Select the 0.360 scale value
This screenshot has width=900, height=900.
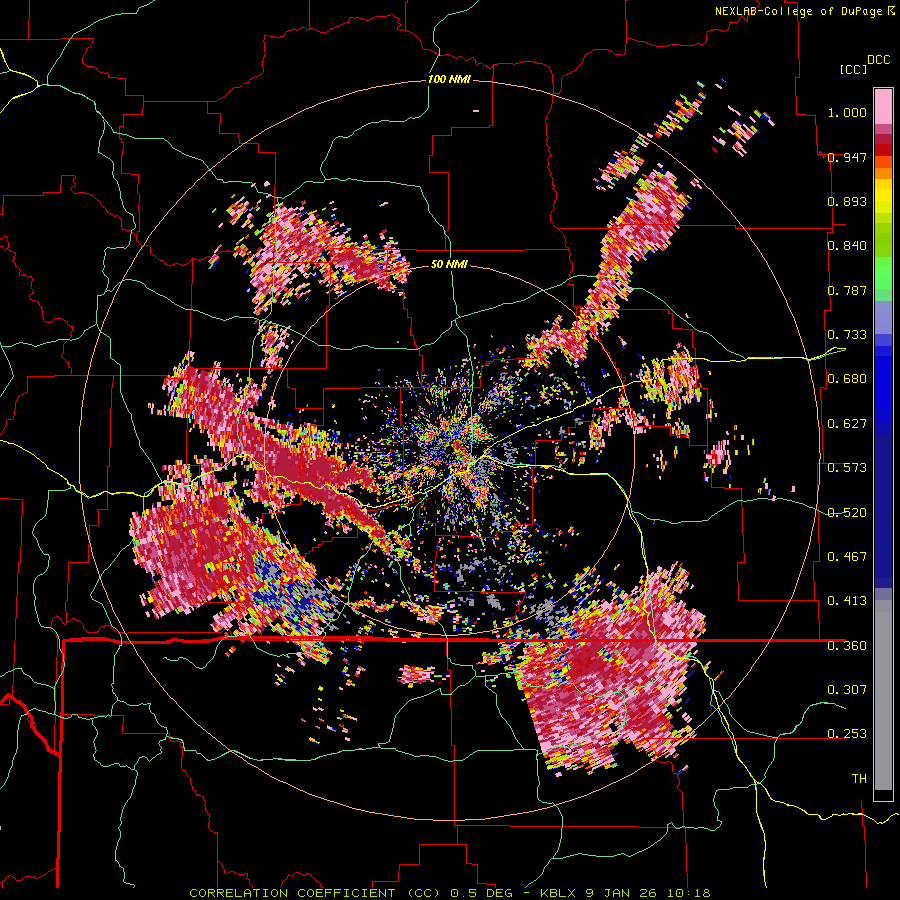[847, 646]
